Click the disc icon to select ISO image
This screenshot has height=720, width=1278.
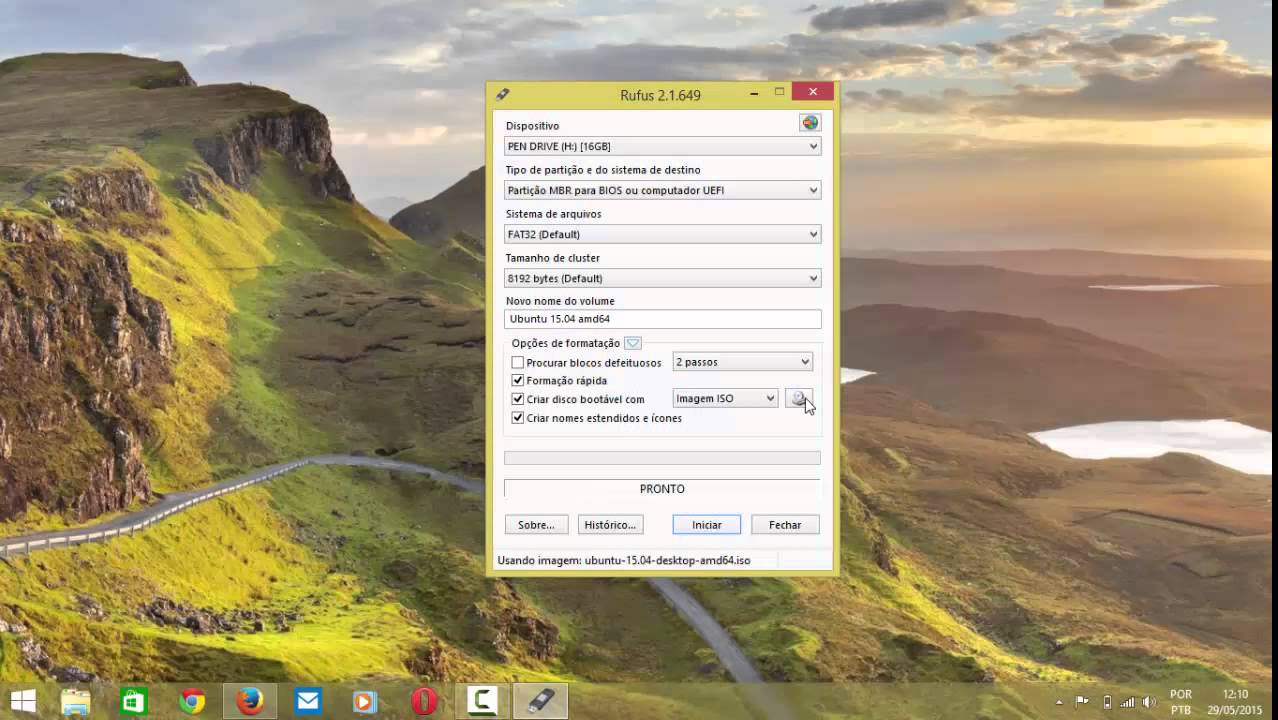click(798, 398)
